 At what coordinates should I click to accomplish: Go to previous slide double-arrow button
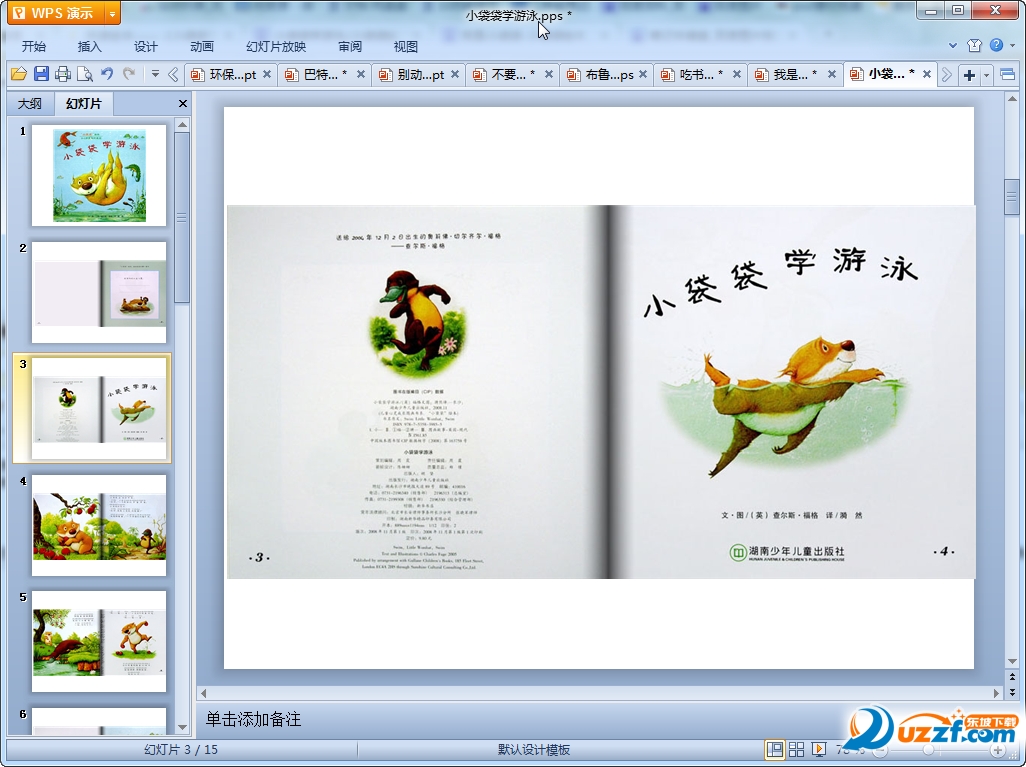pyautogui.click(x=1012, y=678)
